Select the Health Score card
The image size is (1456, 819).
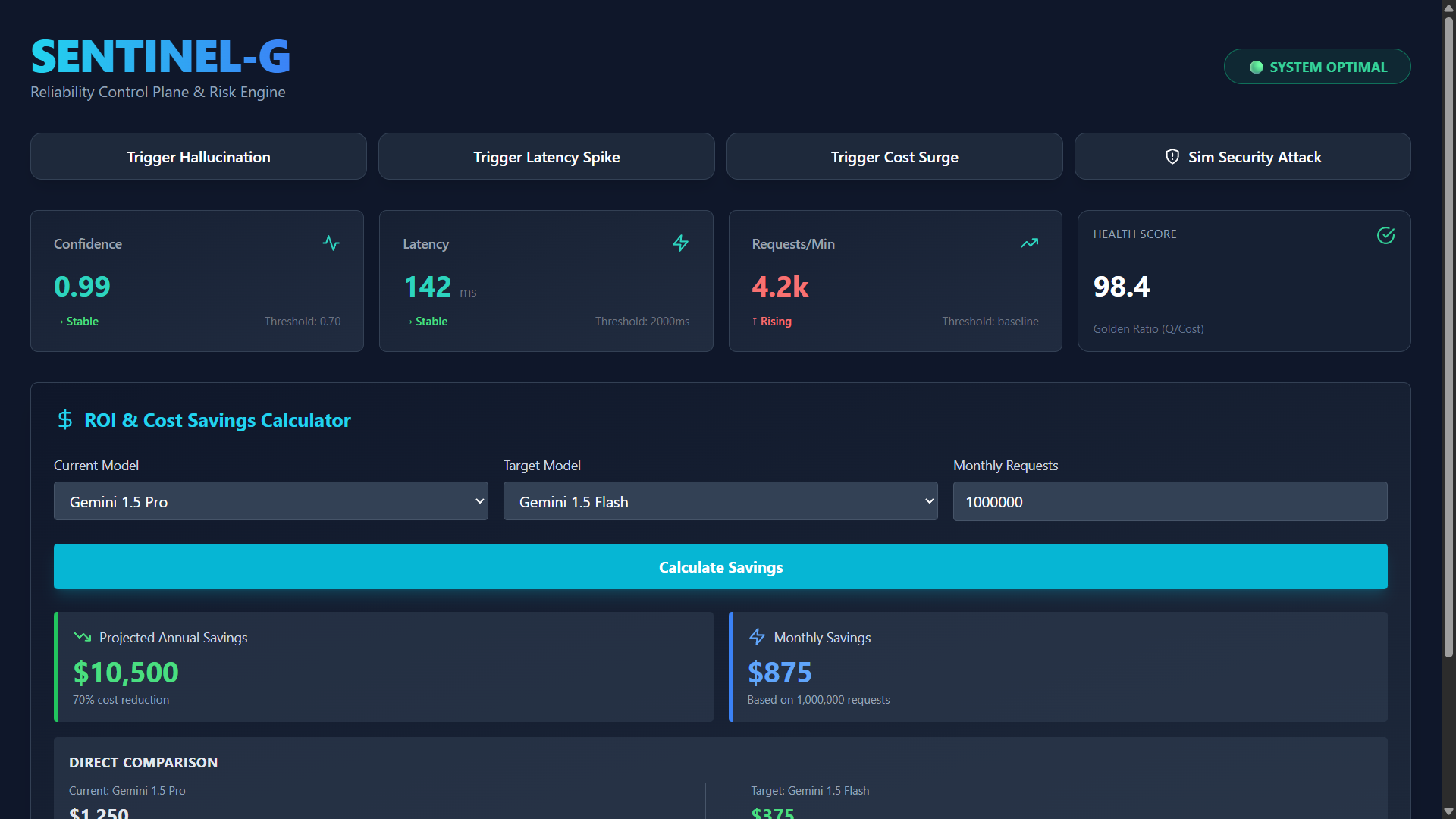[1244, 281]
